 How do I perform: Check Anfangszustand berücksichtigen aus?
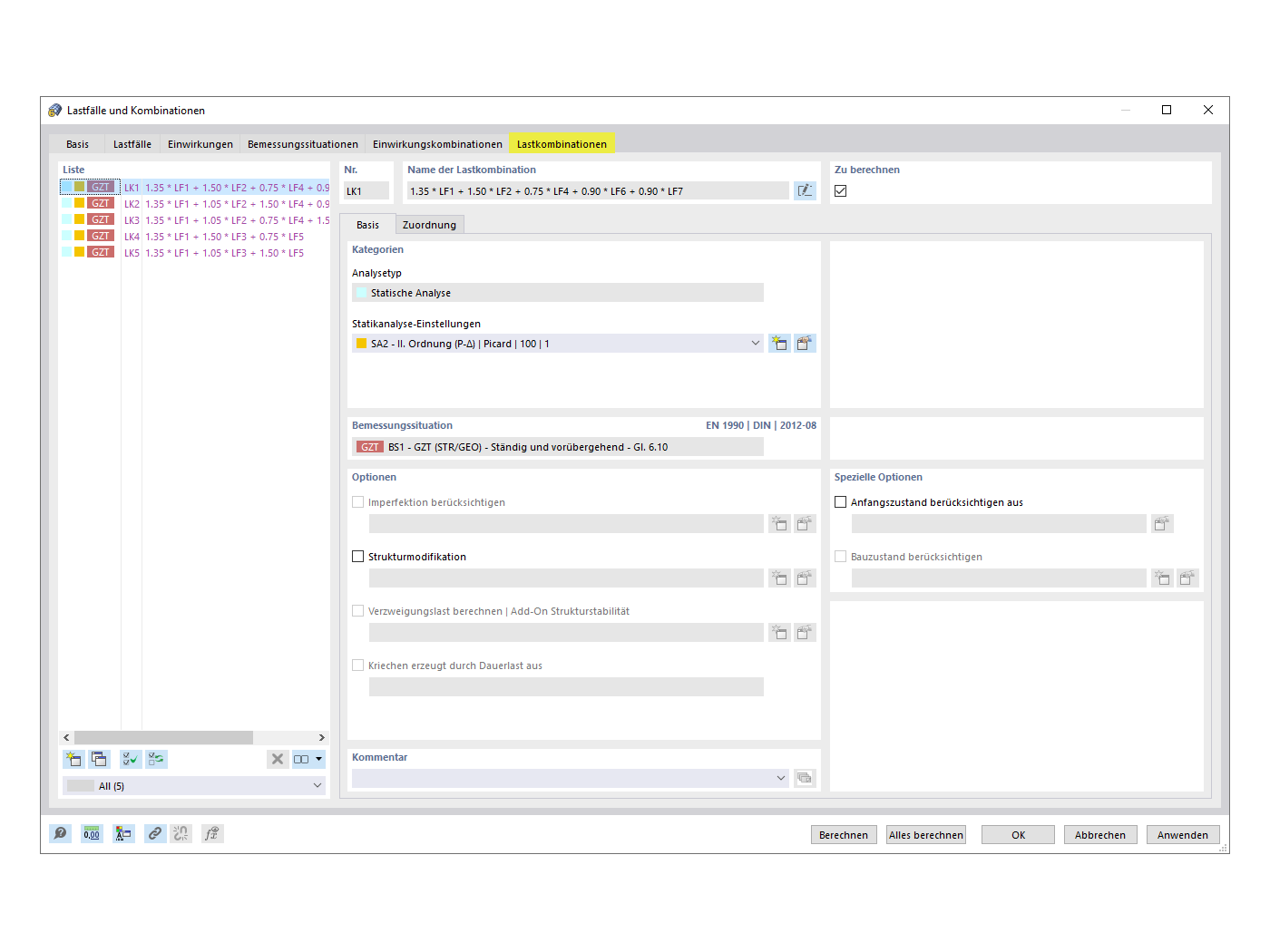click(840, 501)
